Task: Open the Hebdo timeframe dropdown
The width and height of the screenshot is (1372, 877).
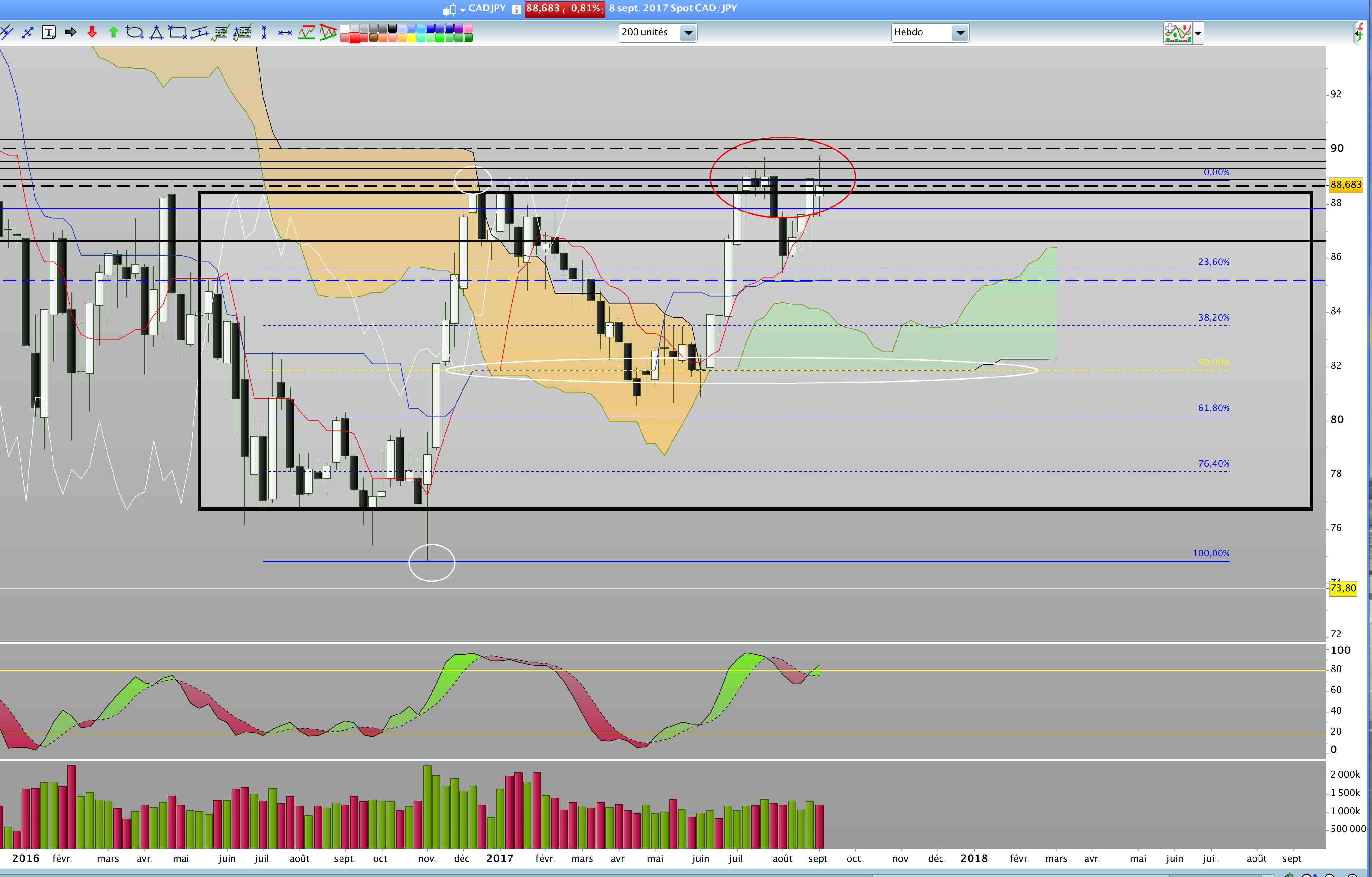Action: pyautogui.click(x=960, y=33)
